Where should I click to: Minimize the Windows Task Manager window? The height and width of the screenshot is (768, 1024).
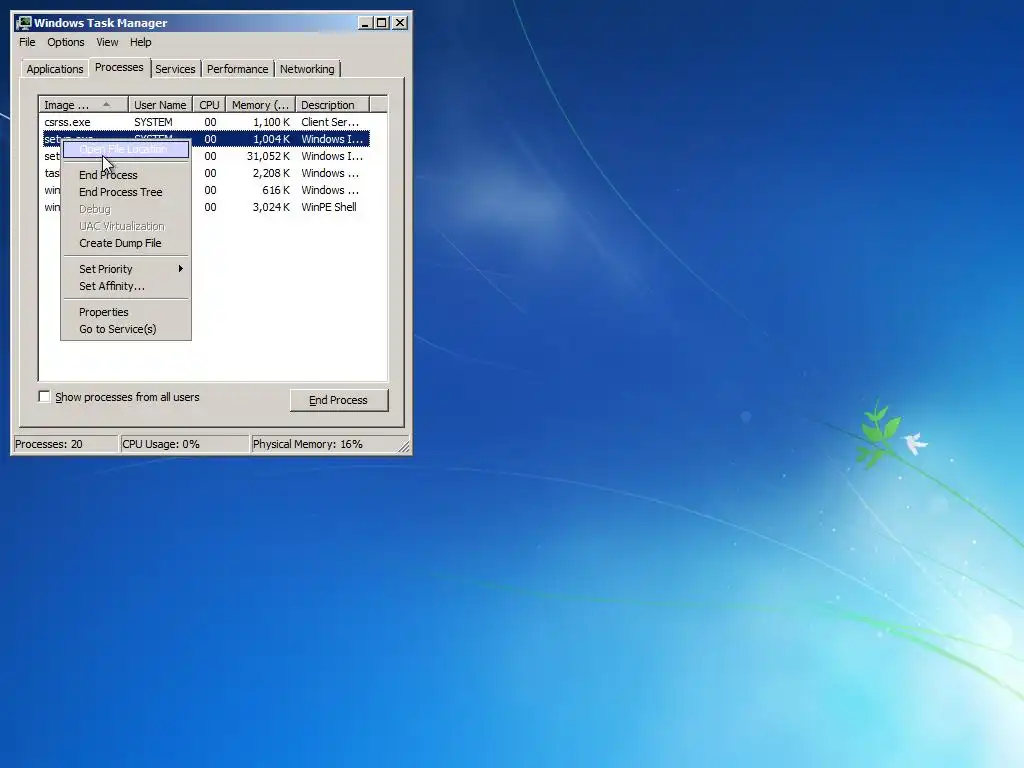365,23
